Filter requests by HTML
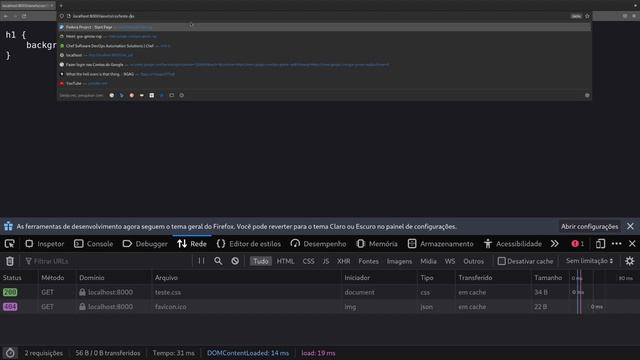Screen dimensions: 640x360 tap(285, 261)
